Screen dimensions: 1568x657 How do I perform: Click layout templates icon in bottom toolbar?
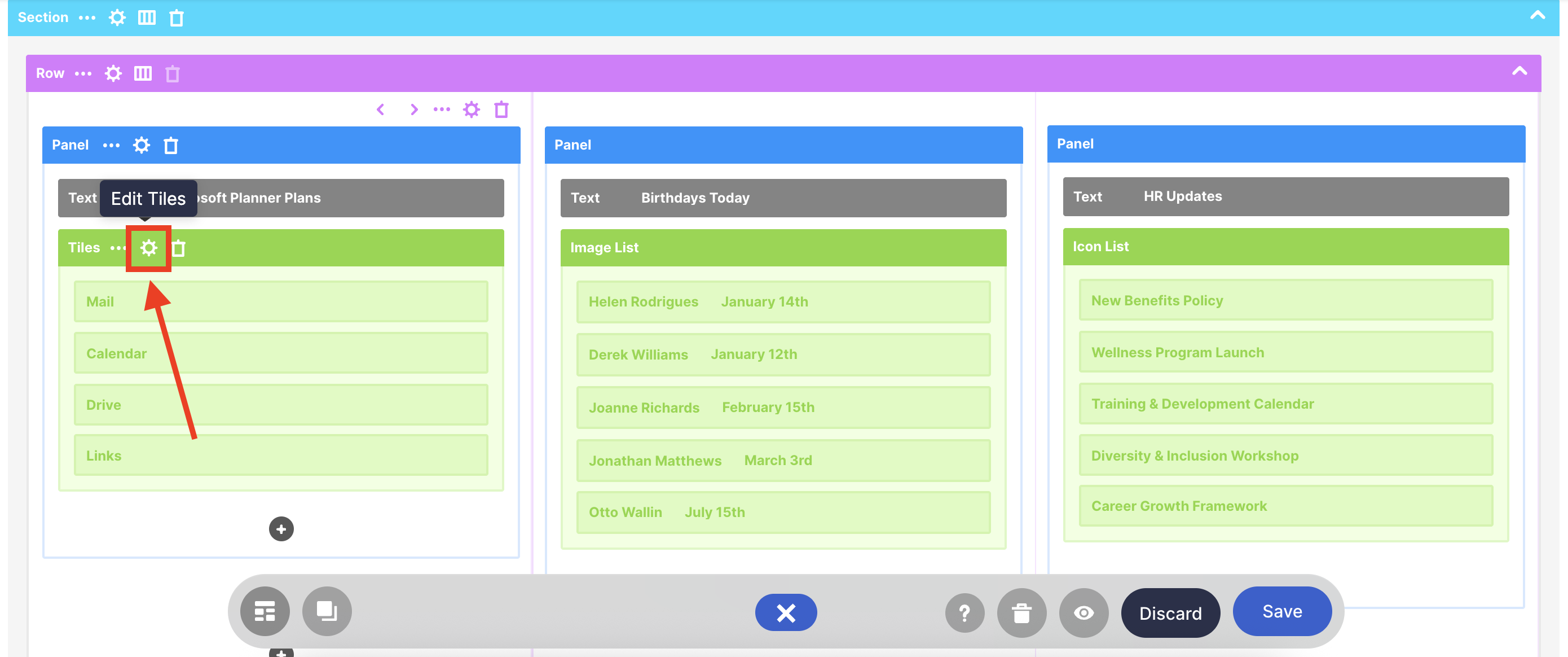click(x=265, y=611)
